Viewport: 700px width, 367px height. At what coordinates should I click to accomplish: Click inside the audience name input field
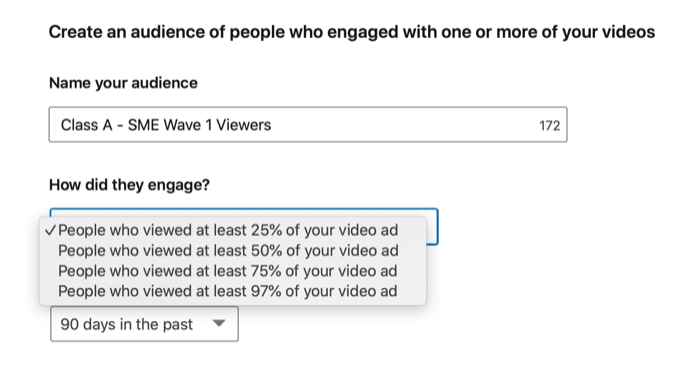point(308,125)
